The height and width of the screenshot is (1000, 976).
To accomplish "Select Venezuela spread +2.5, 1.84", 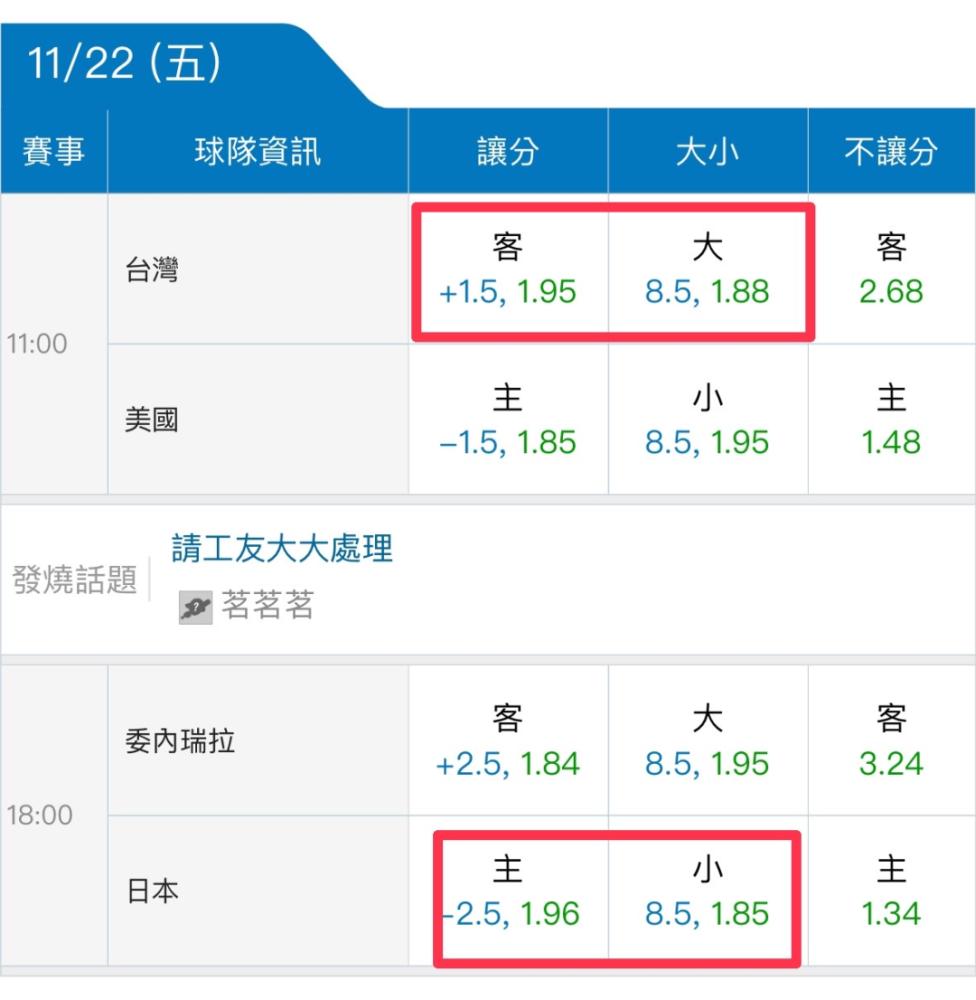I will pos(508,740).
